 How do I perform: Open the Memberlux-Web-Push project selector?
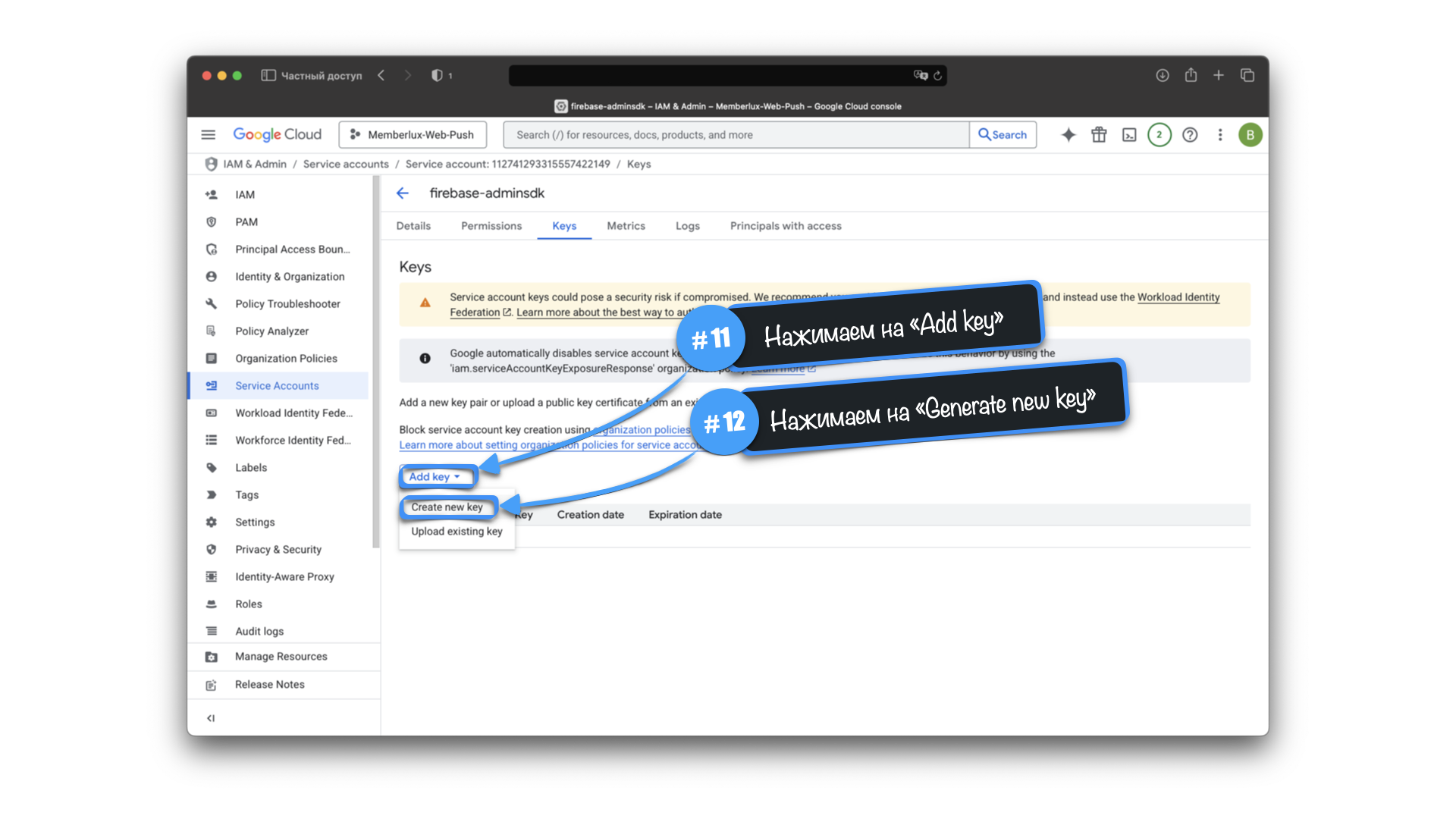413,135
